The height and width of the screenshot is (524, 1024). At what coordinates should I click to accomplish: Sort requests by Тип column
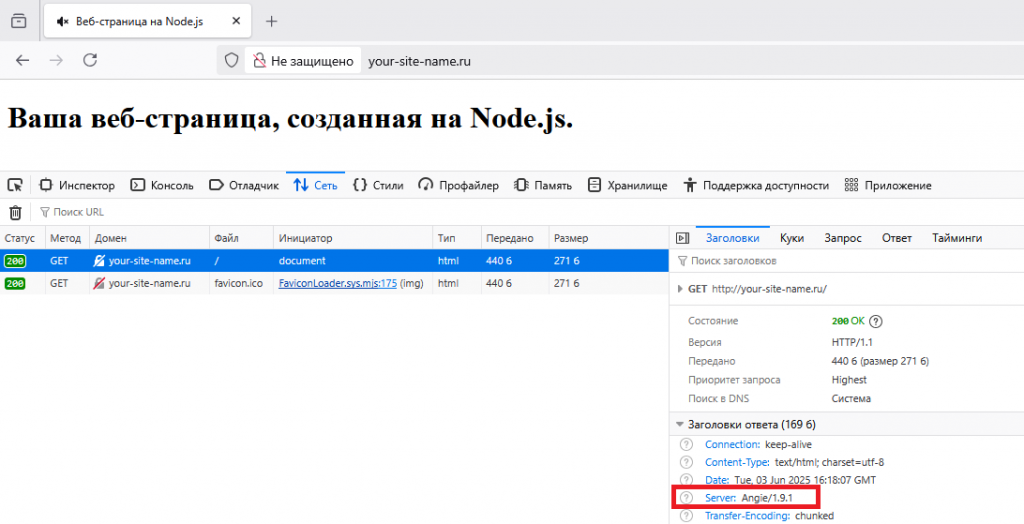[x=456, y=238]
